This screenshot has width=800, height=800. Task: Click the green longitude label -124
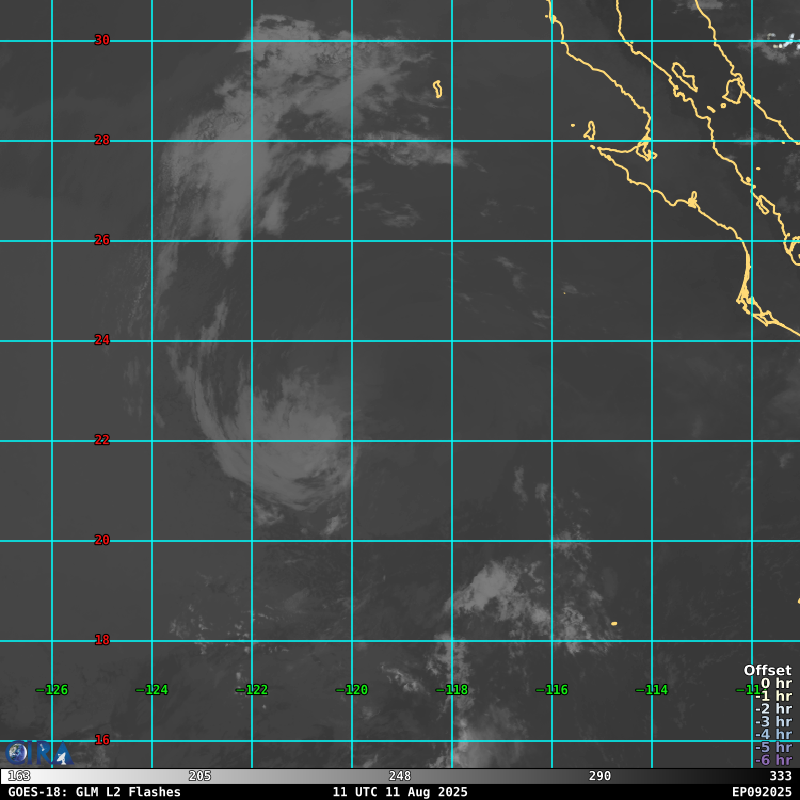[152, 690]
